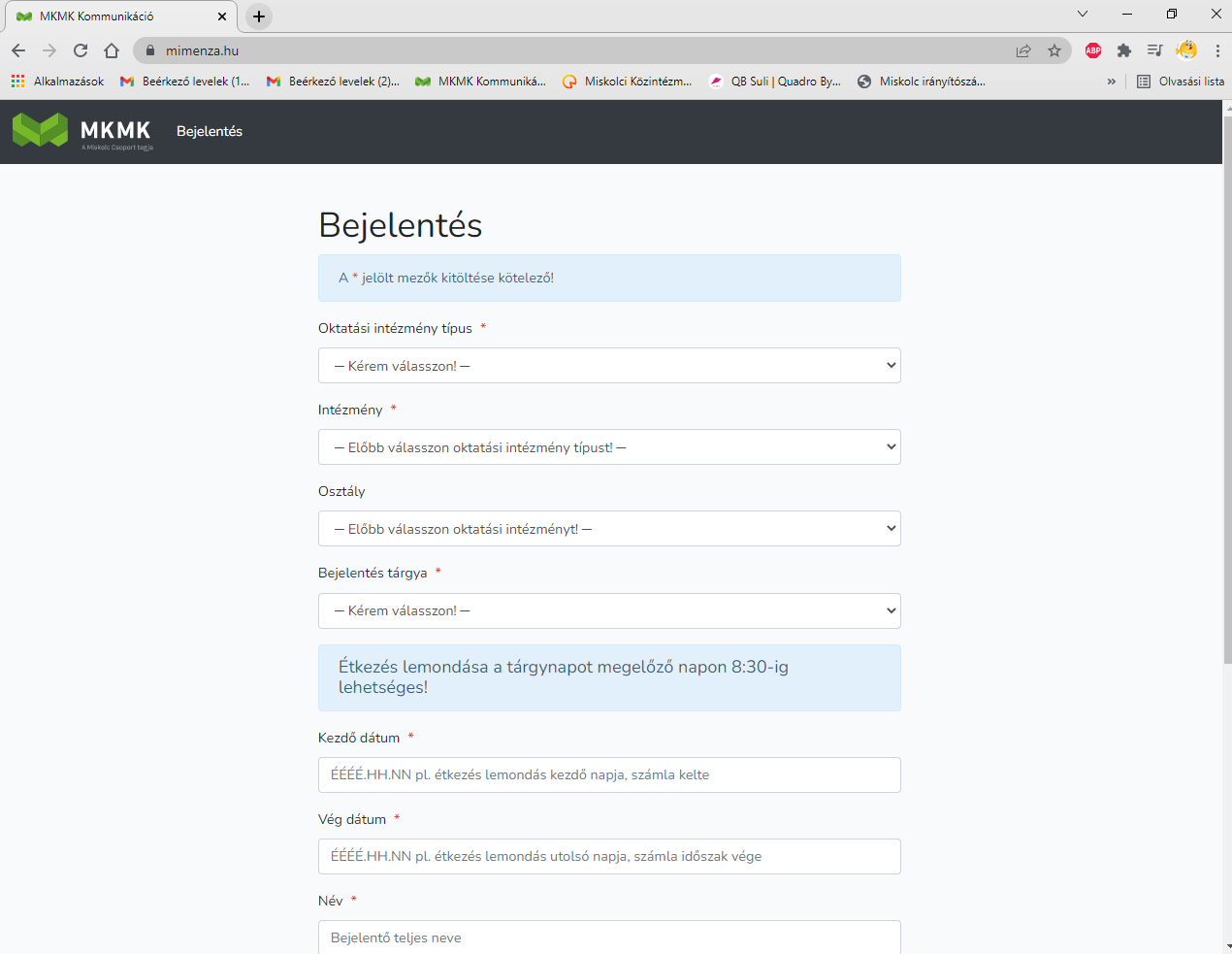Viewport: 1232px width, 954px height.
Task: Open the media control icon in toolbar
Action: pyautogui.click(x=1154, y=50)
